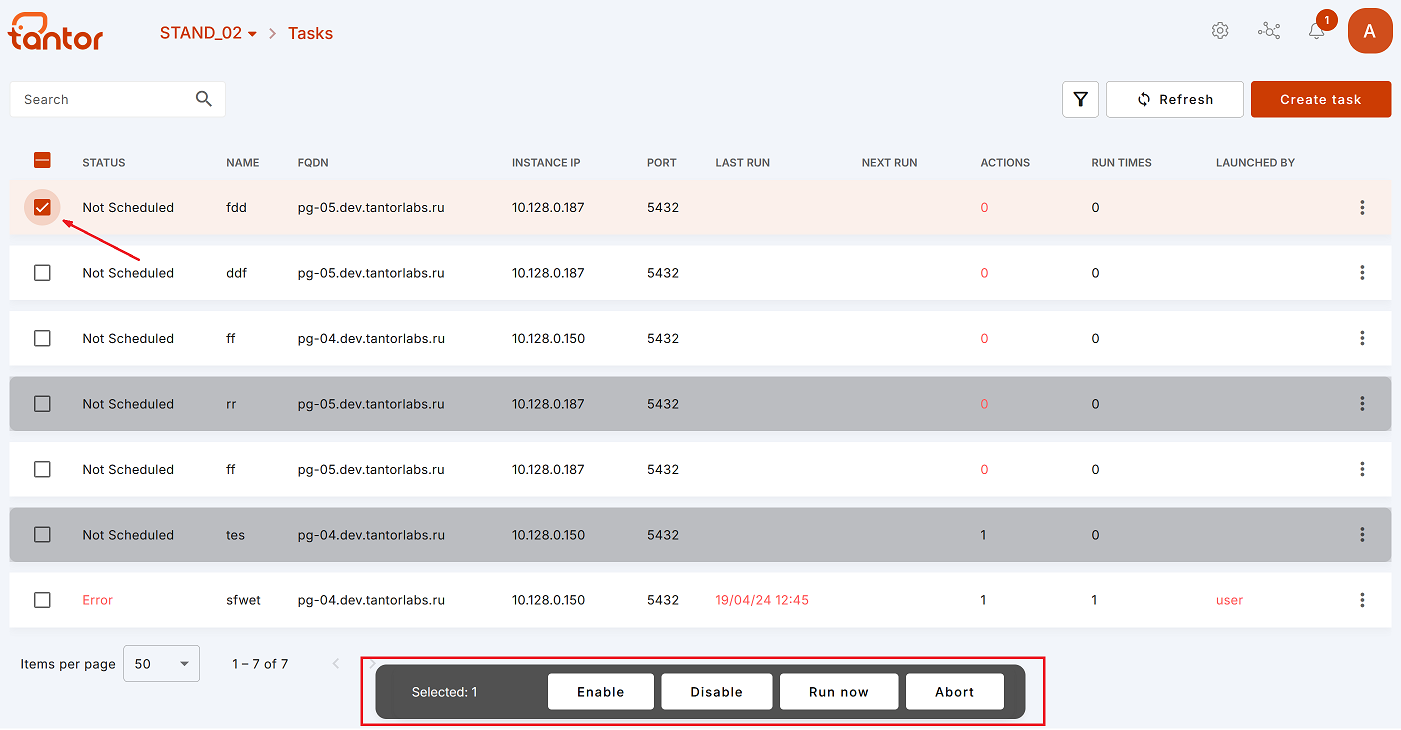1401x730 pixels.
Task: Open the three-dot menu for task ddf
Action: [1362, 273]
